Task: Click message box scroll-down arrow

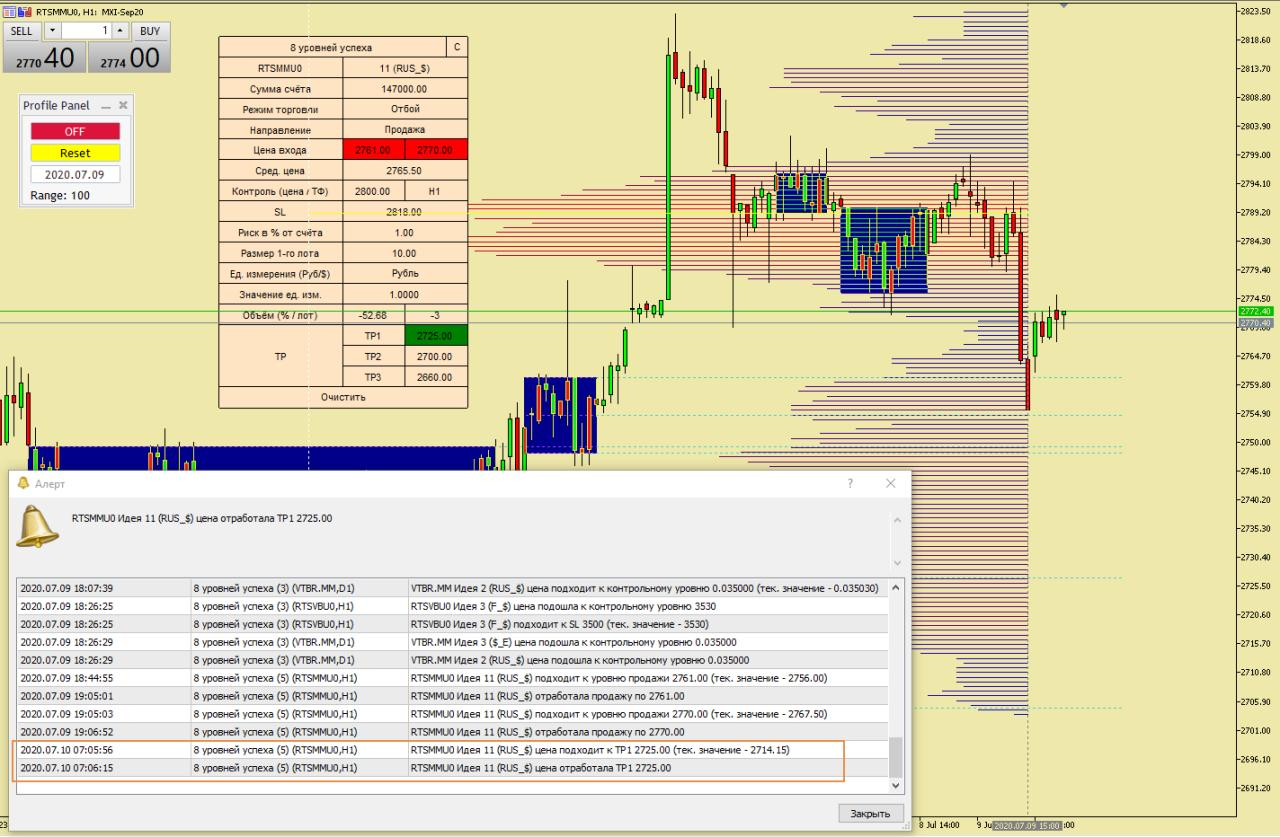Action: [896, 562]
